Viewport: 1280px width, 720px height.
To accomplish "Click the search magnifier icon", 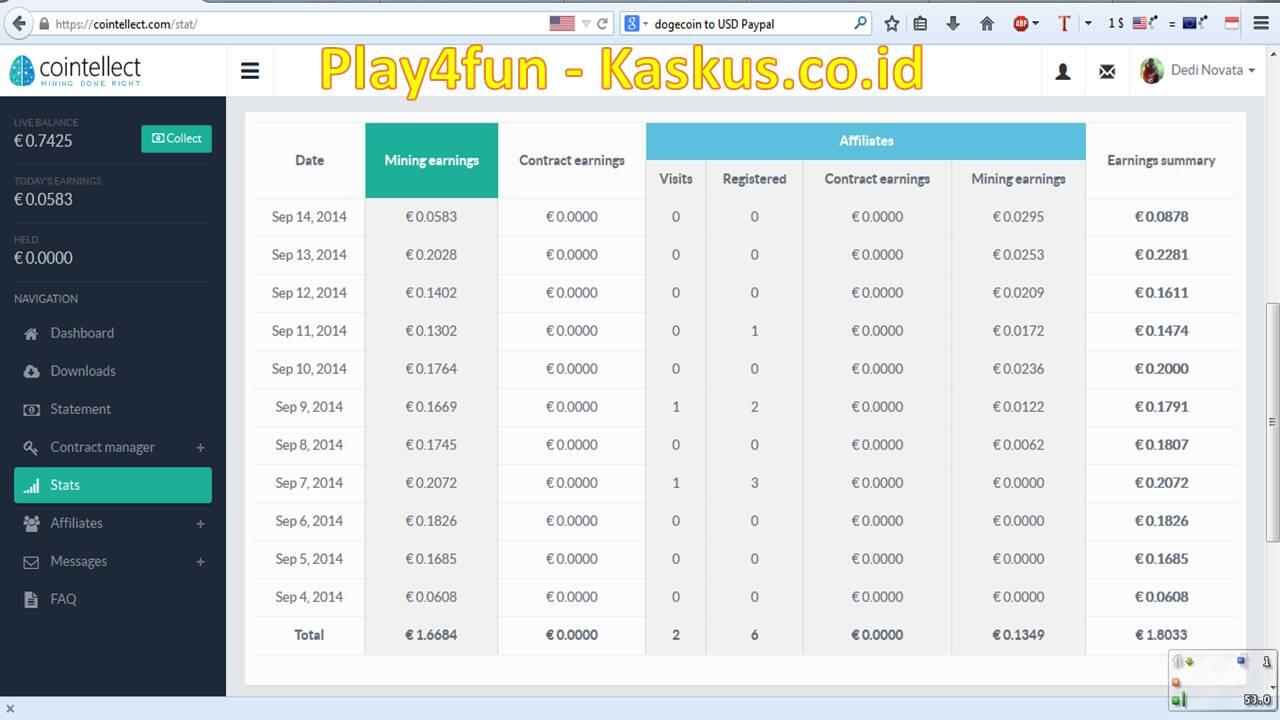I will 860,22.
